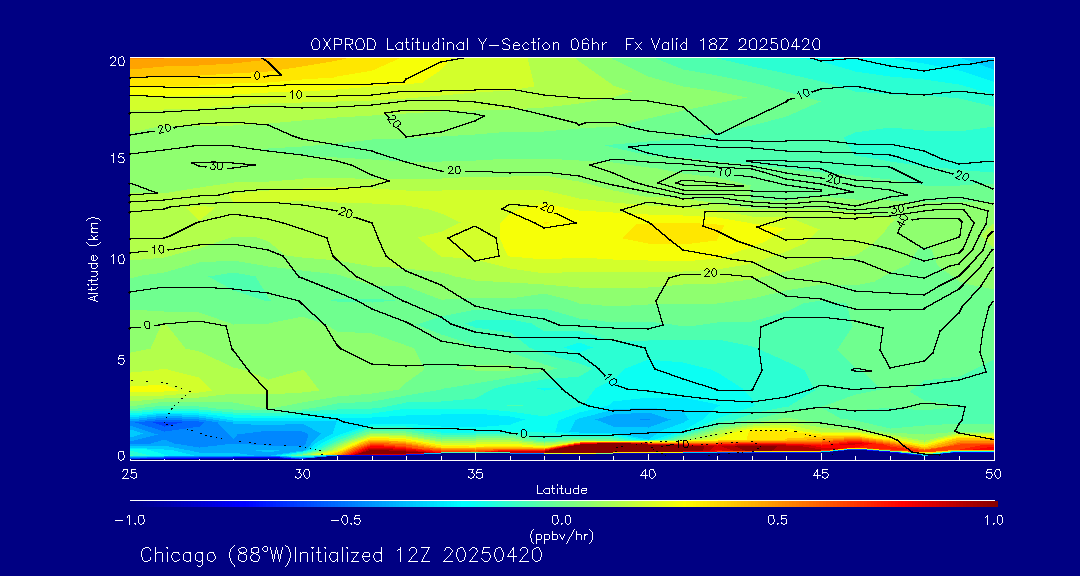Pick the green midpoint of the colorbar

[x=562, y=503]
